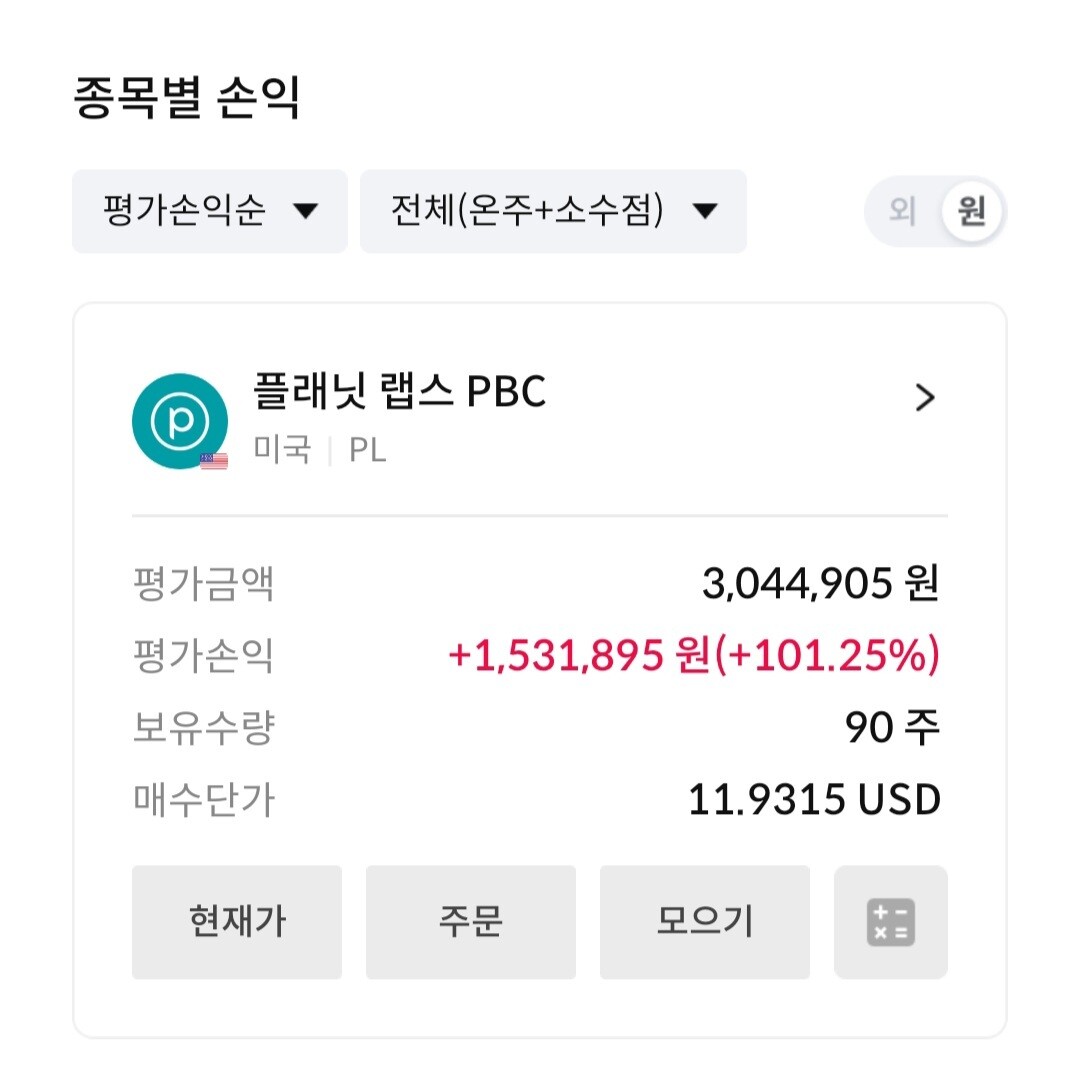Select the 원 (won) currency toggle

pyautogui.click(x=971, y=211)
